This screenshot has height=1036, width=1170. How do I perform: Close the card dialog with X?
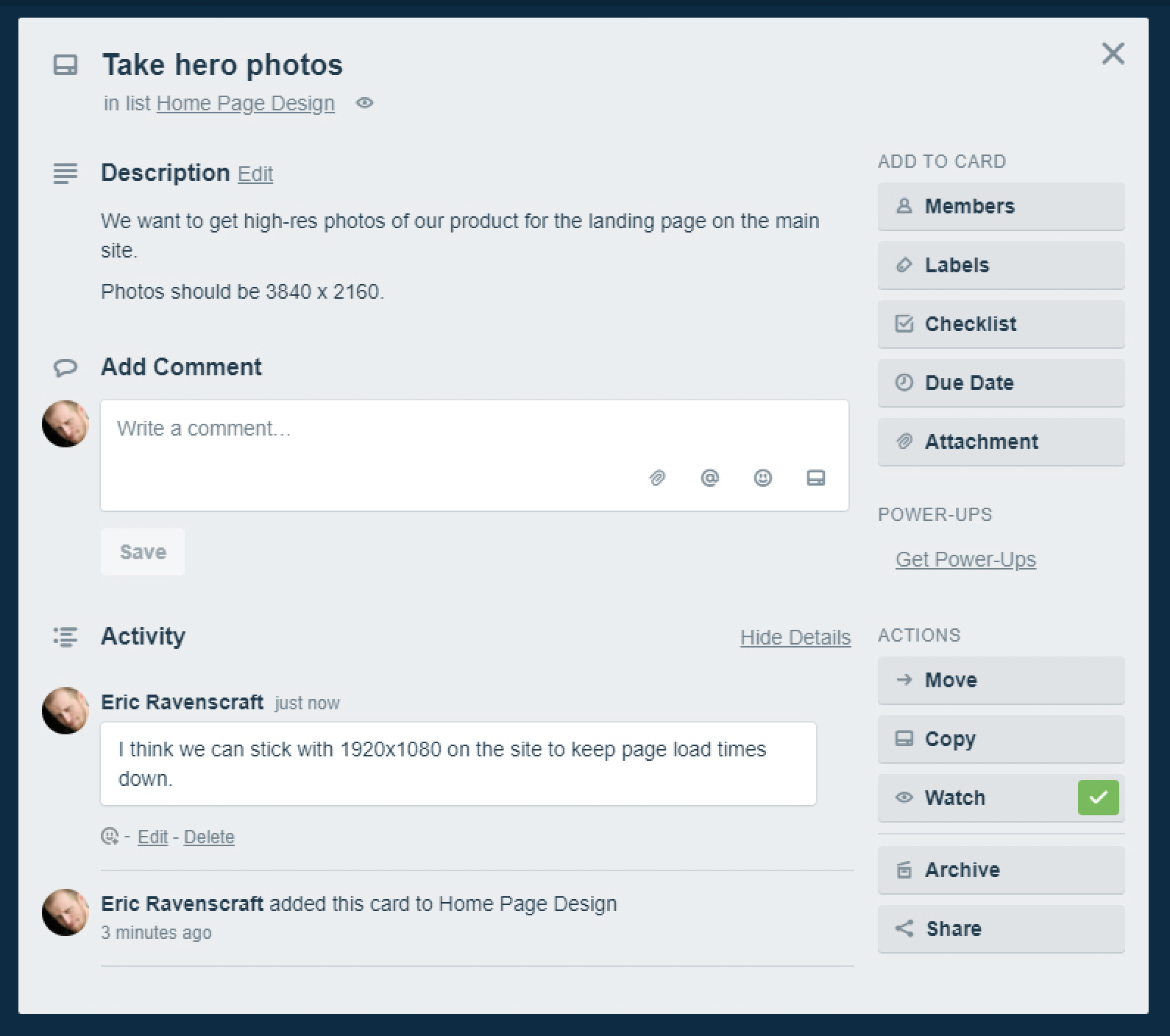tap(1113, 53)
